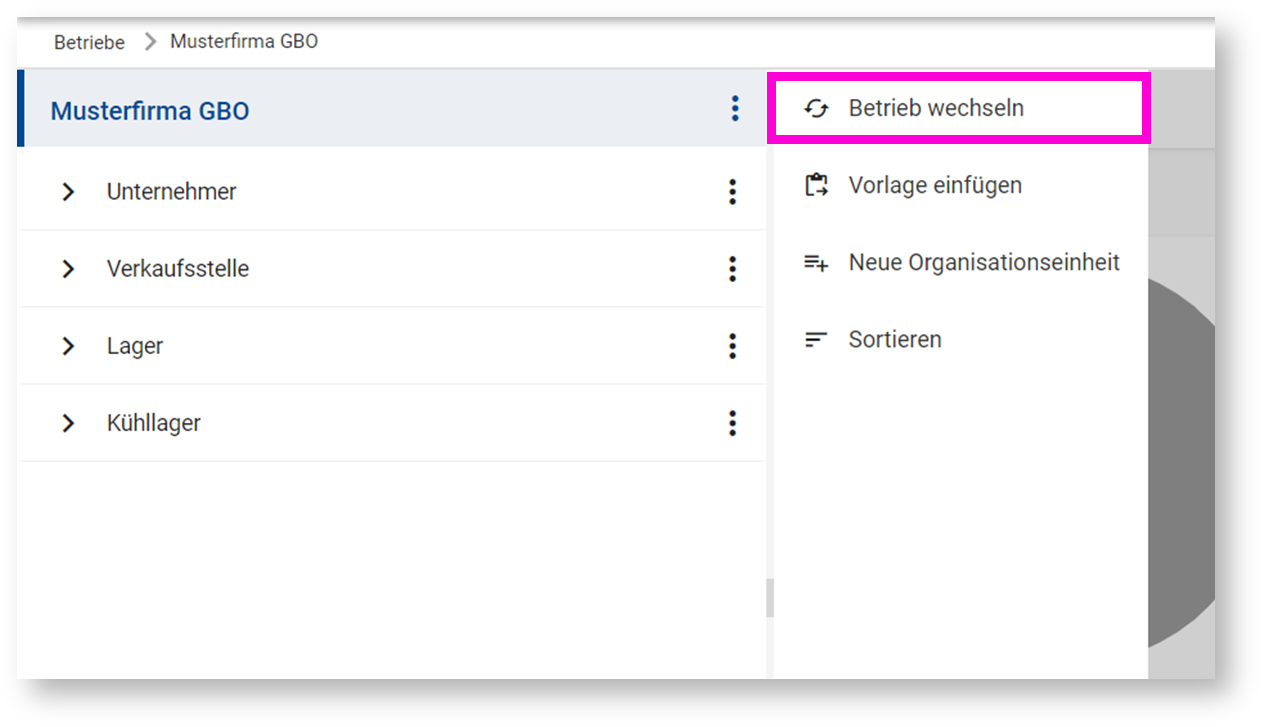Choose Betrieb wechseln from the context menu
Image resolution: width=1263 pixels, height=727 pixels.
[x=935, y=108]
